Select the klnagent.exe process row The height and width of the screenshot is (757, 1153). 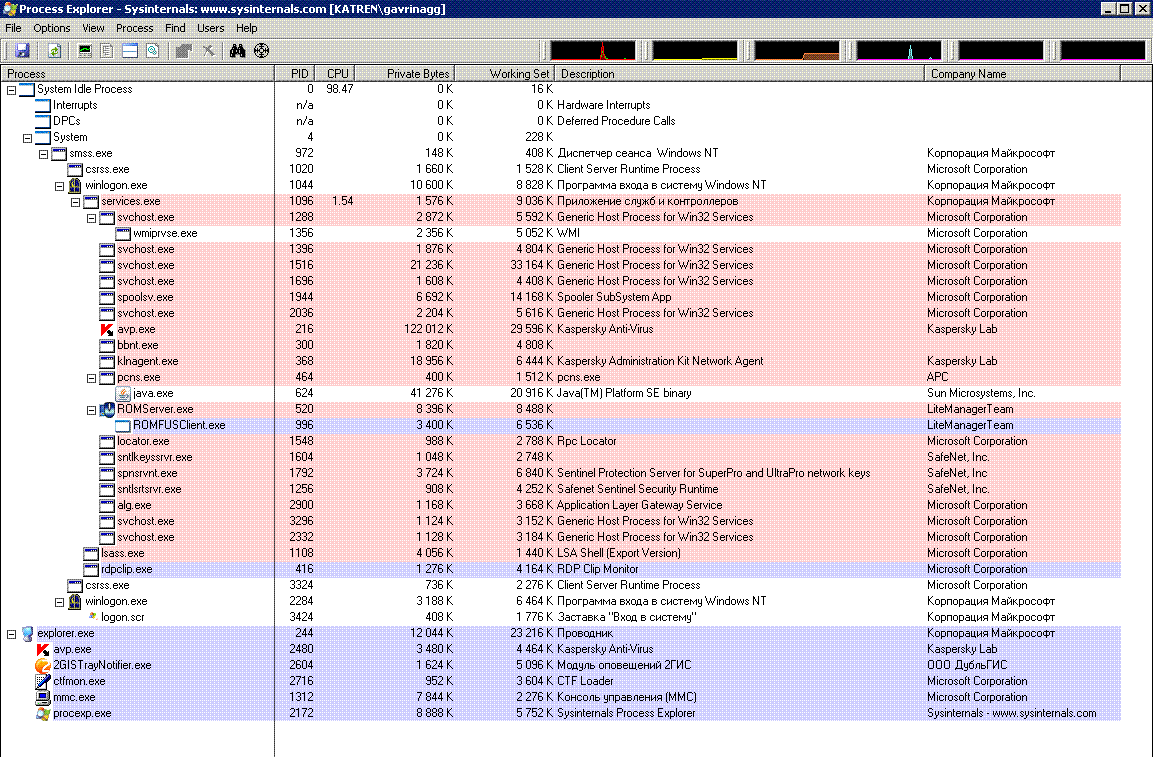560,361
